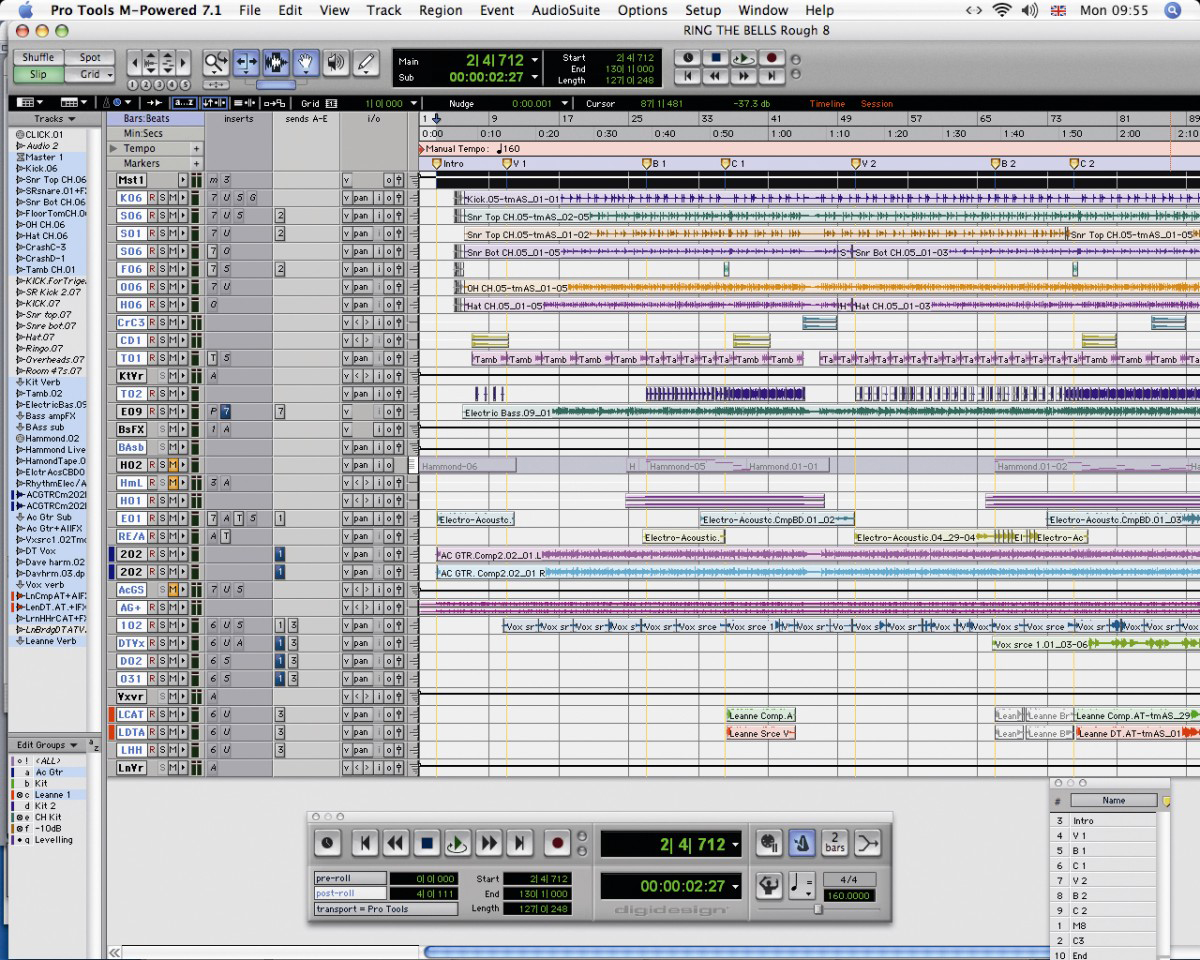Open the Options menu
Viewport: 1200px width, 960px height.
(642, 10)
